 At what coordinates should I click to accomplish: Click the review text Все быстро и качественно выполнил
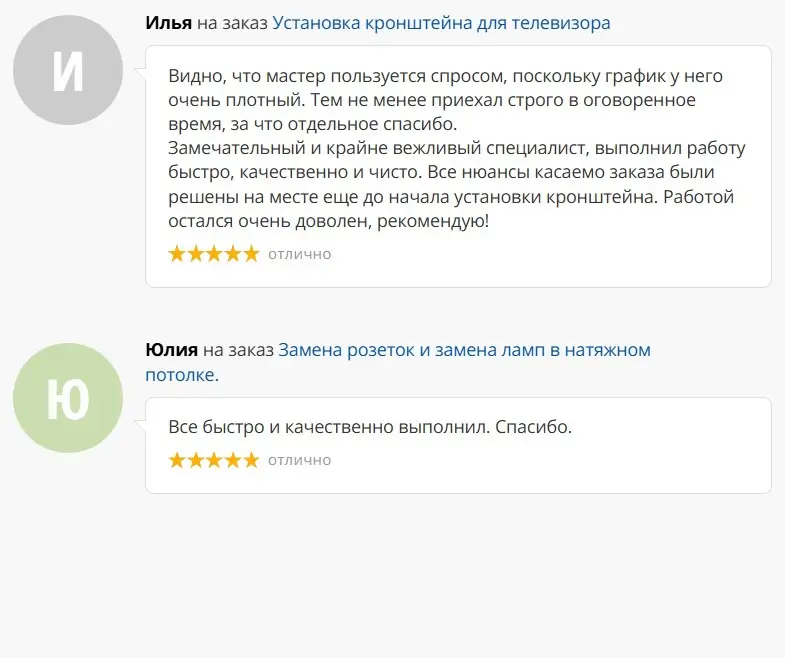[x=370, y=427]
